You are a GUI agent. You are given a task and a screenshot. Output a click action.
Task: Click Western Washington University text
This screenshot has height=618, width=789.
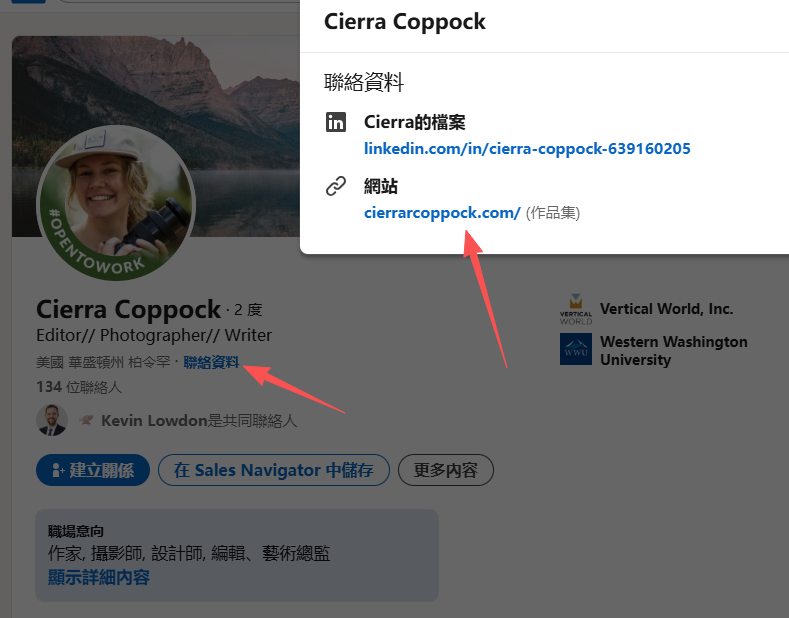coord(673,350)
